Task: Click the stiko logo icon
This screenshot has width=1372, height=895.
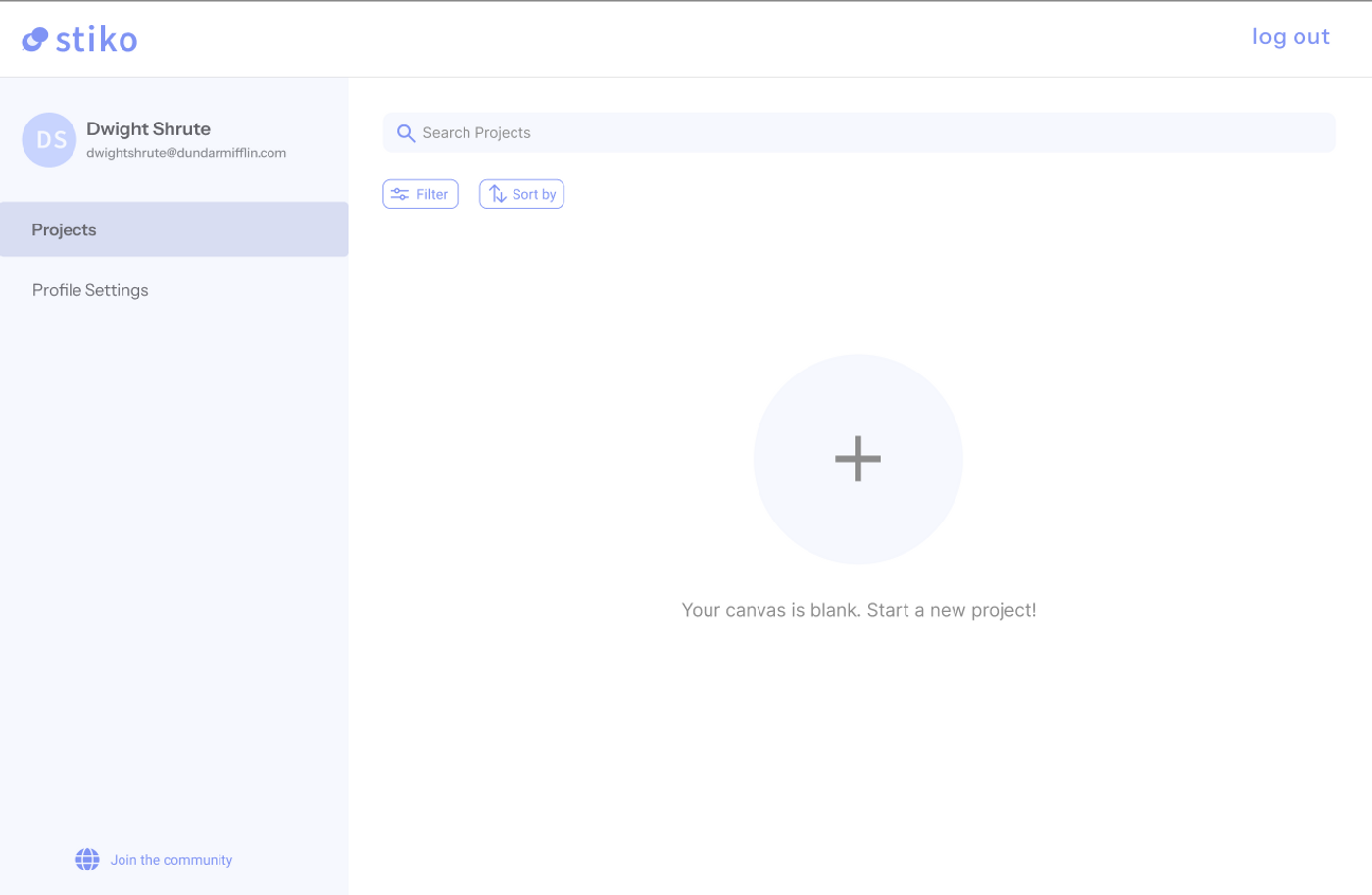Action: [x=35, y=39]
